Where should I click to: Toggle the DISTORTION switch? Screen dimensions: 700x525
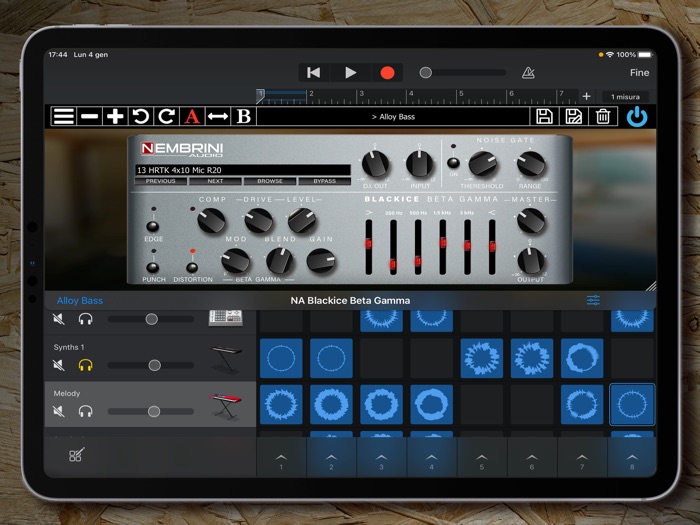(x=192, y=267)
